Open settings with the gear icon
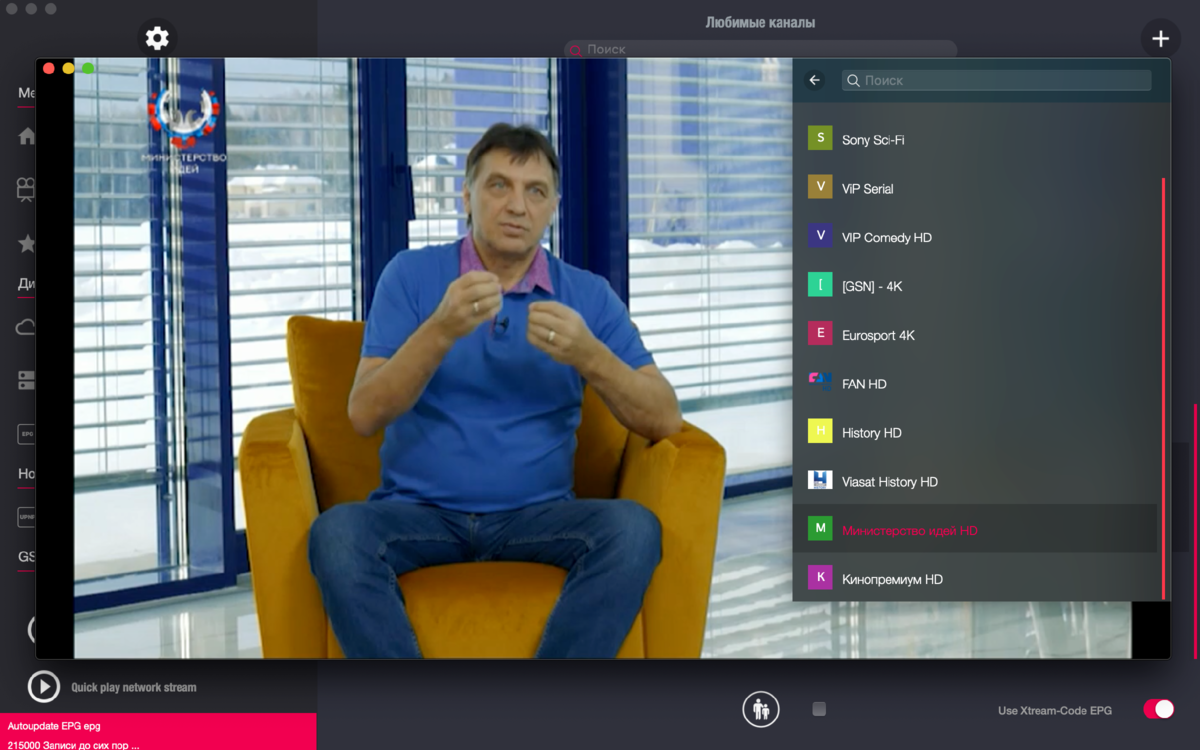The width and height of the screenshot is (1200, 750). coord(157,38)
